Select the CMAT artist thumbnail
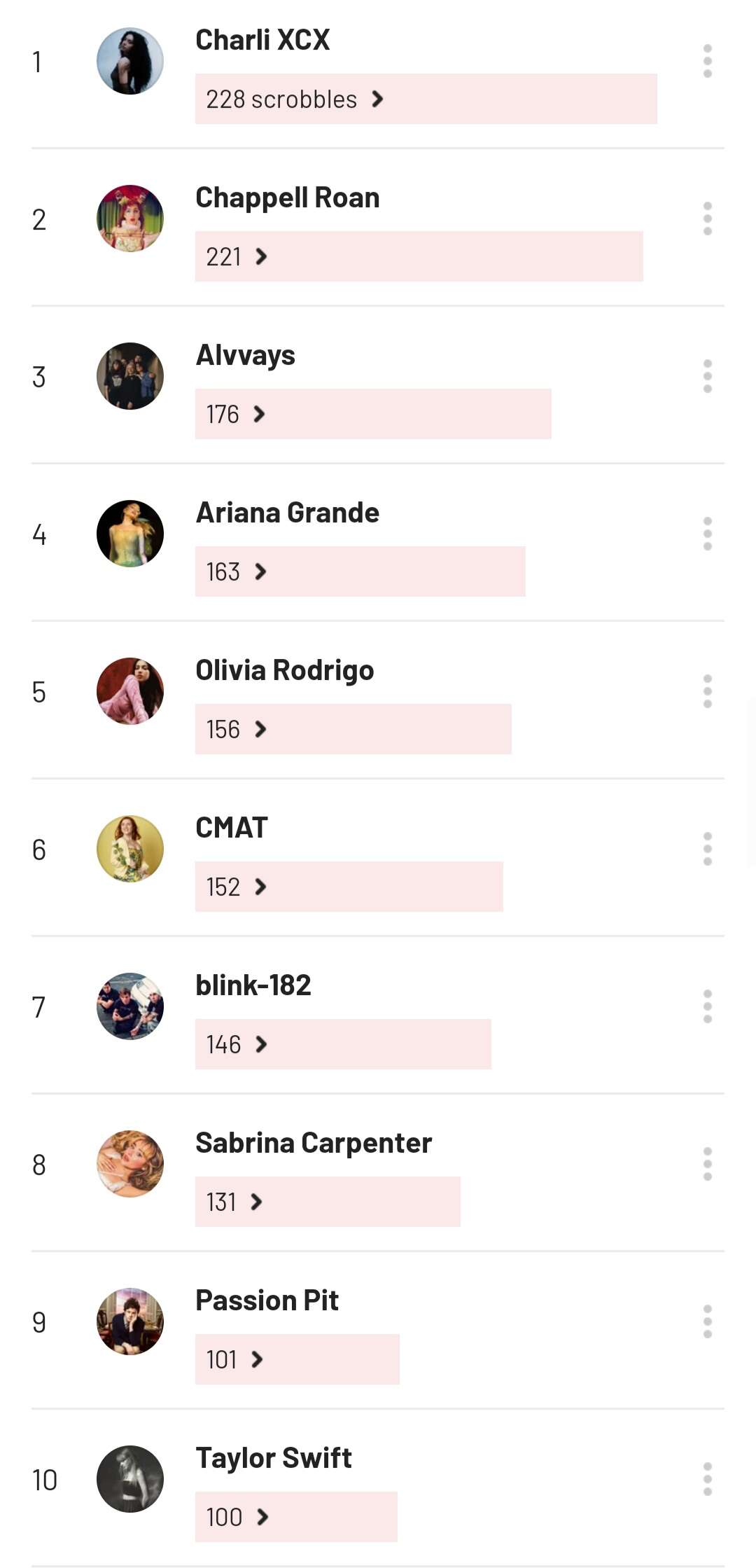Image resolution: width=756 pixels, height=1568 pixels. click(x=130, y=849)
